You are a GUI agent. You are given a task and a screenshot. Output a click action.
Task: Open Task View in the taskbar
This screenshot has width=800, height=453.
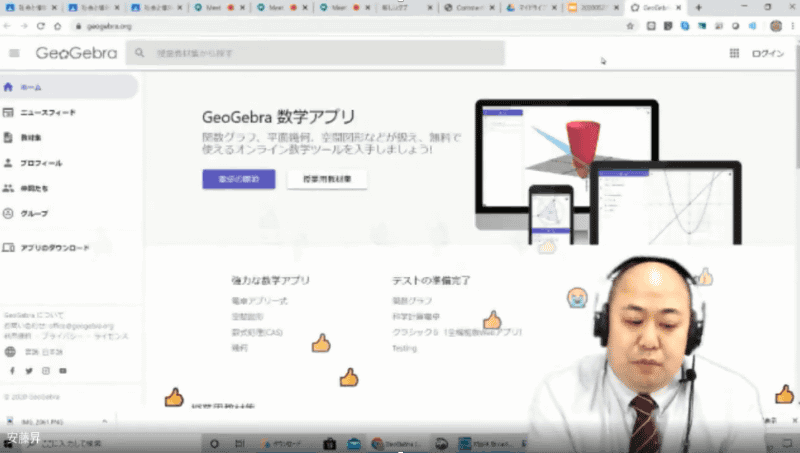pos(240,444)
